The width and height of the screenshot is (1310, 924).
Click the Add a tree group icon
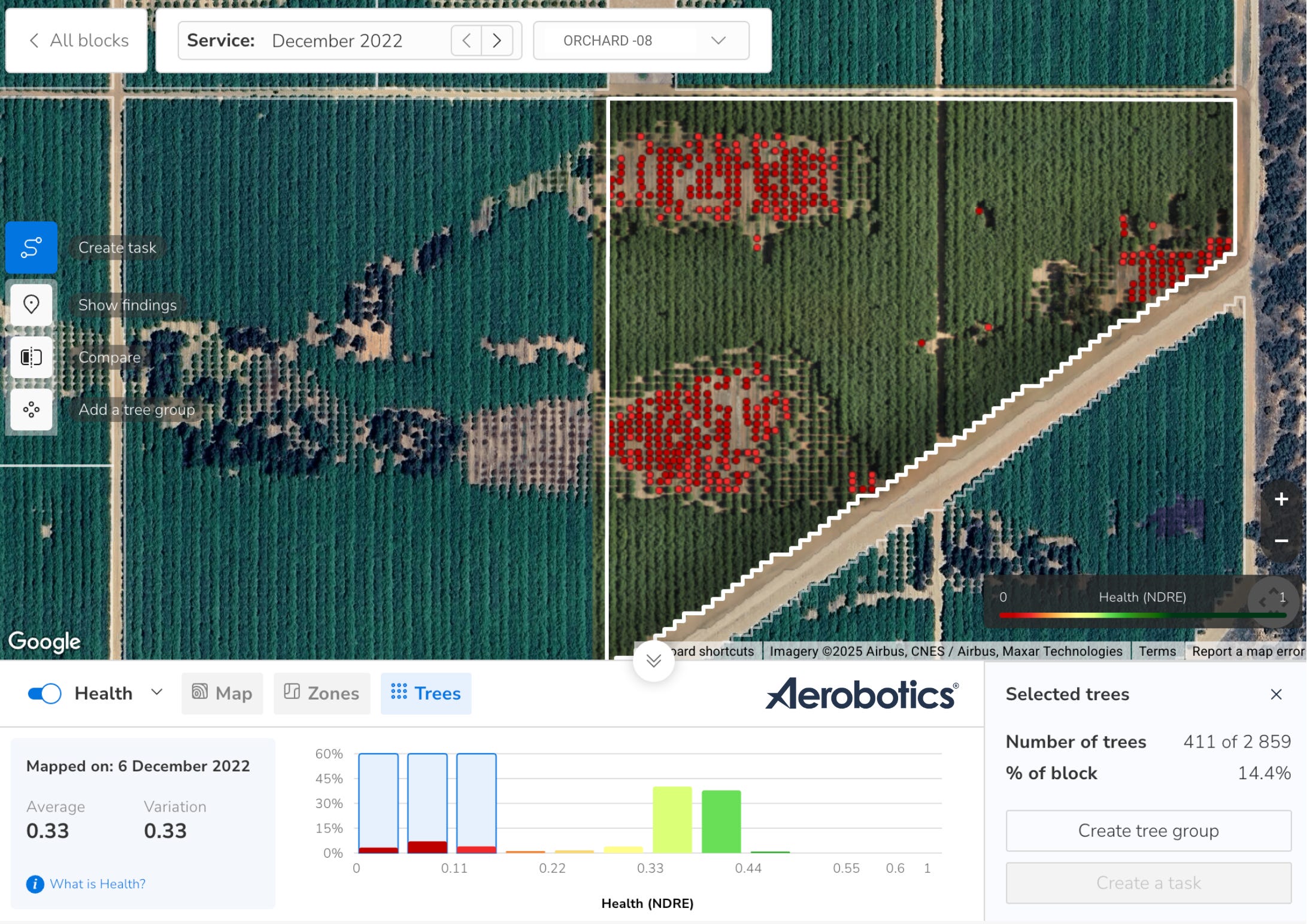pos(31,410)
